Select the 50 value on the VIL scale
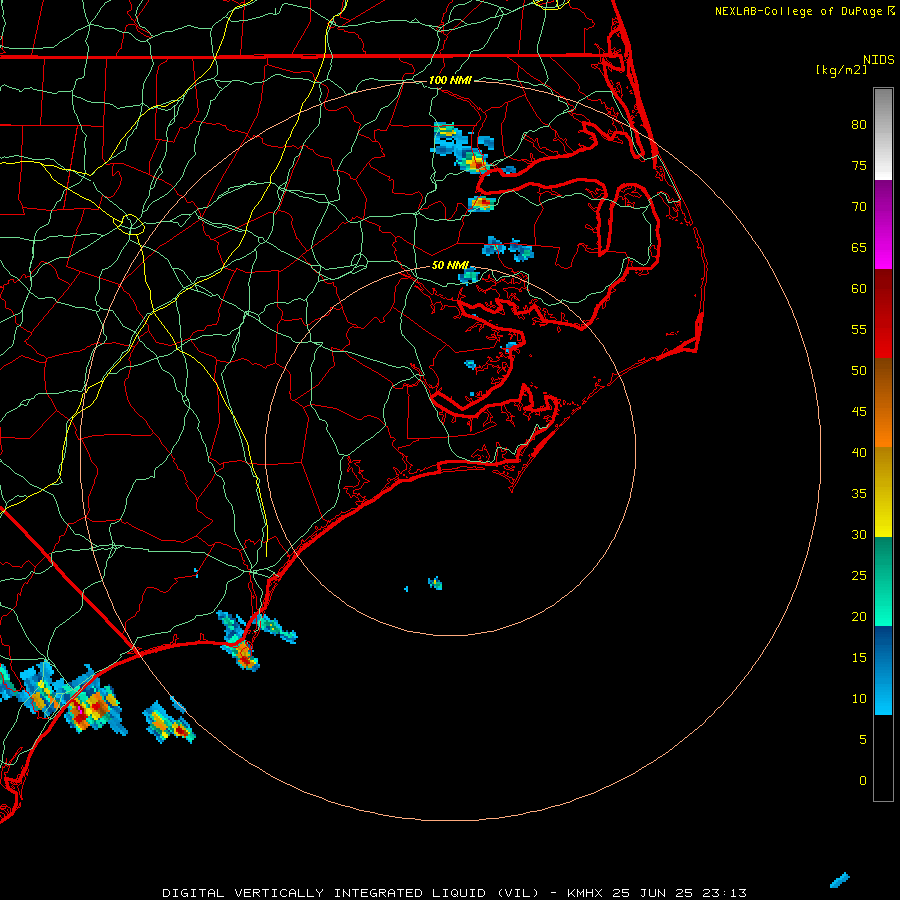The width and height of the screenshot is (900, 900). click(x=859, y=371)
